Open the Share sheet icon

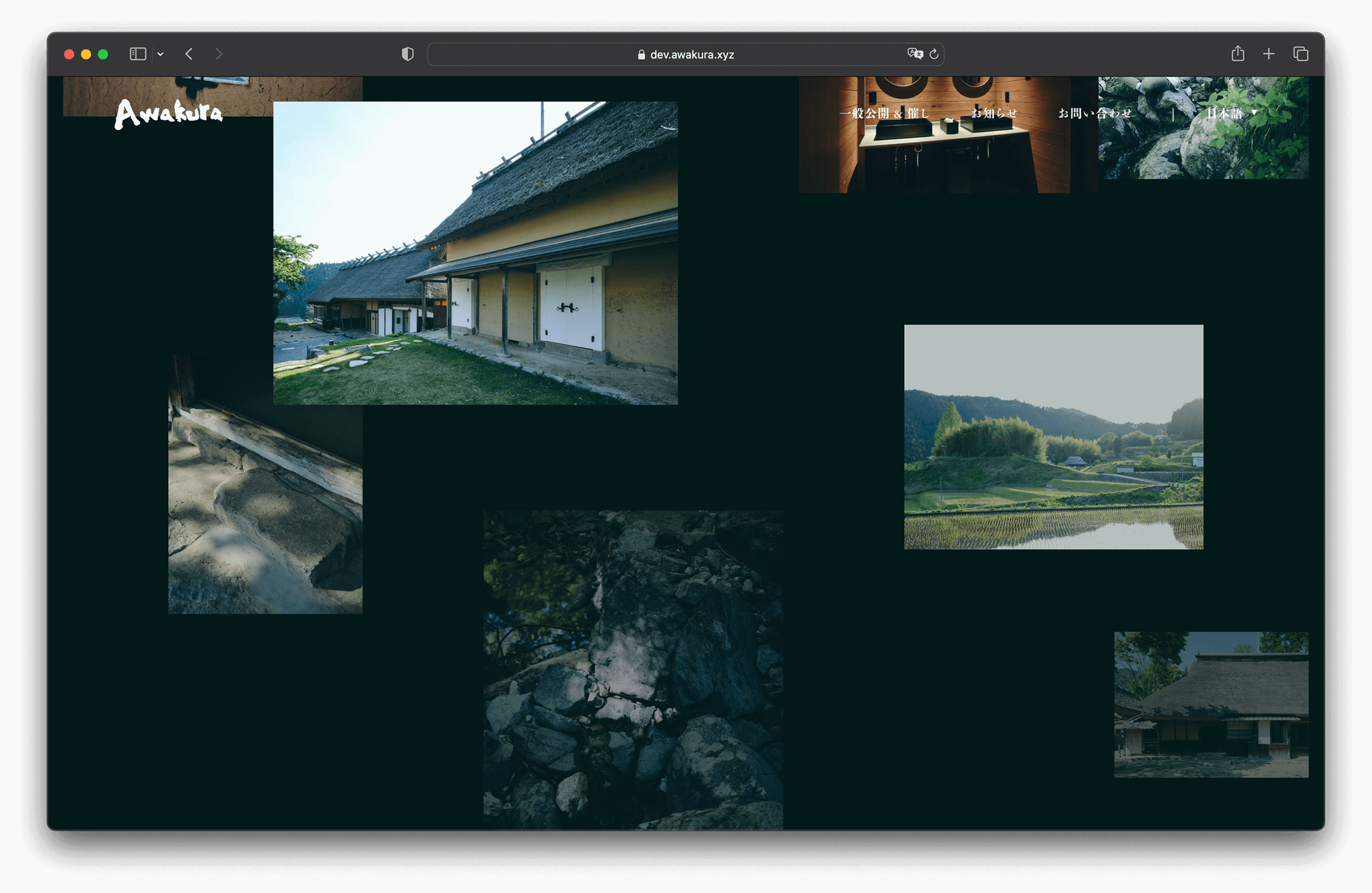pos(1238,54)
